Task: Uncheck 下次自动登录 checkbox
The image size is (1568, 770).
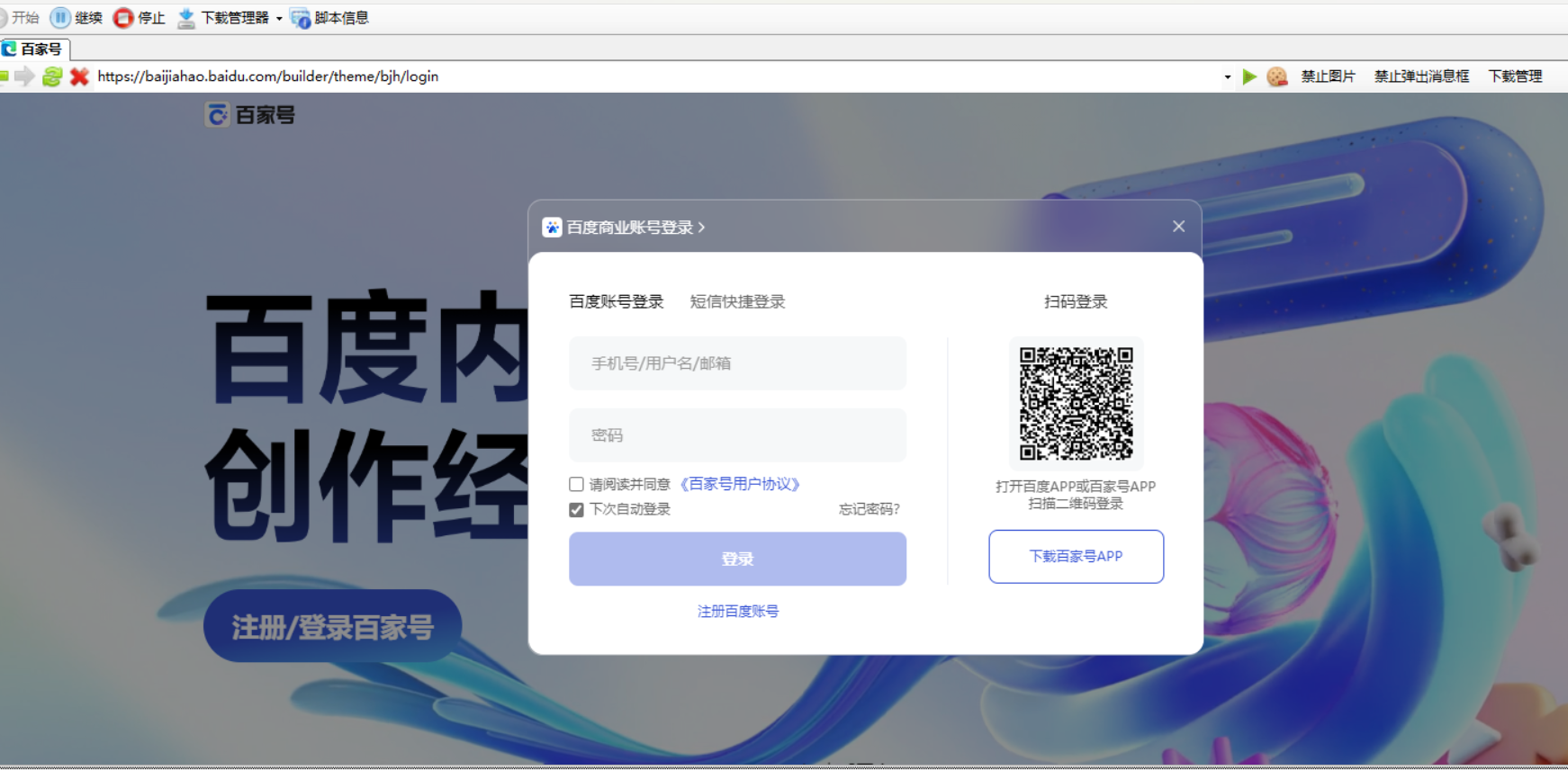Action: coord(576,510)
